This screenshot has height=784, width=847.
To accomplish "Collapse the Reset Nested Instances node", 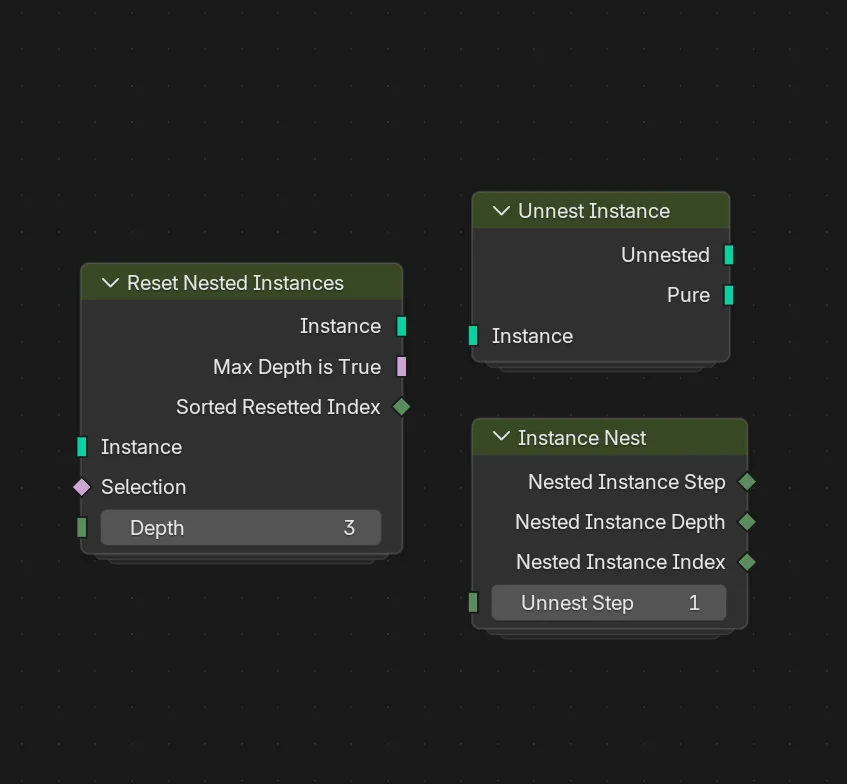I will tap(111, 283).
